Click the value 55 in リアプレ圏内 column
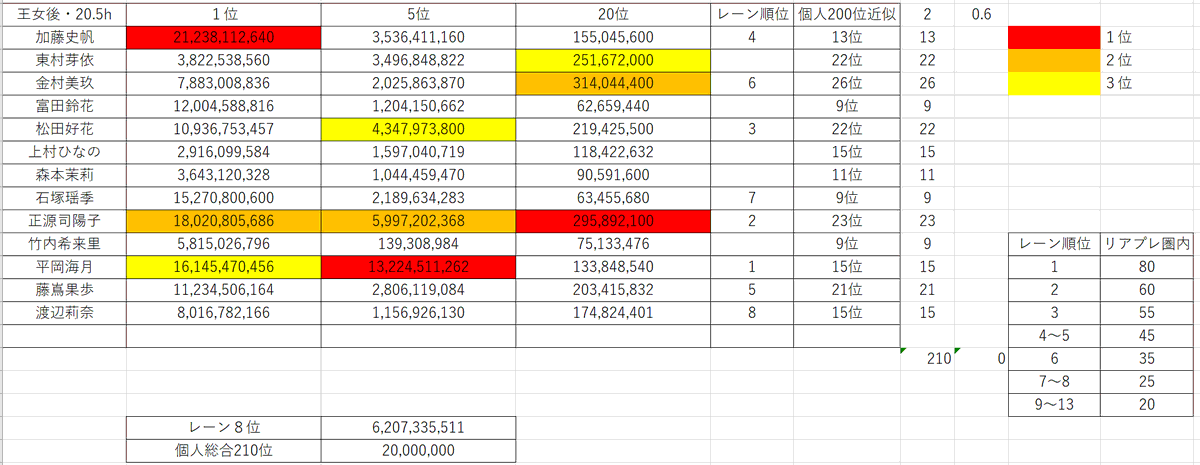This screenshot has height=465, width=1200. pos(1146,313)
